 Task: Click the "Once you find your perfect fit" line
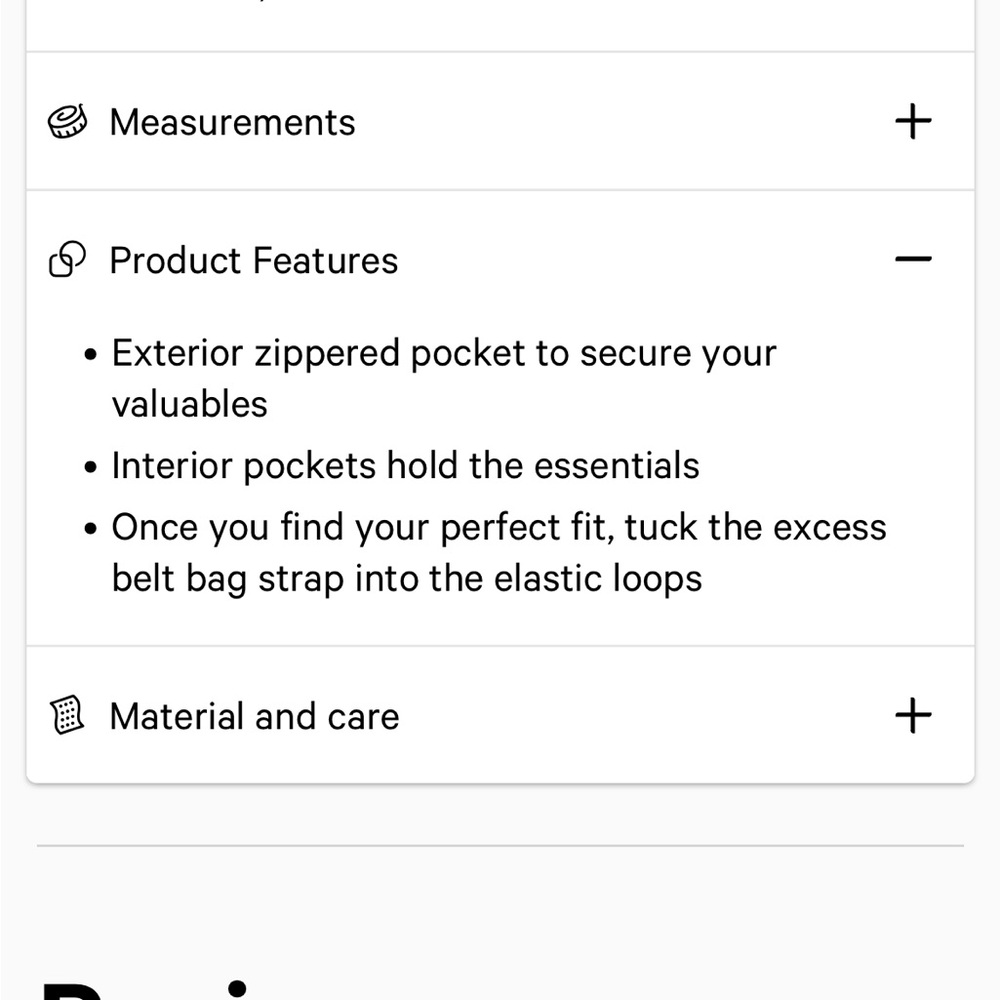pos(498,527)
